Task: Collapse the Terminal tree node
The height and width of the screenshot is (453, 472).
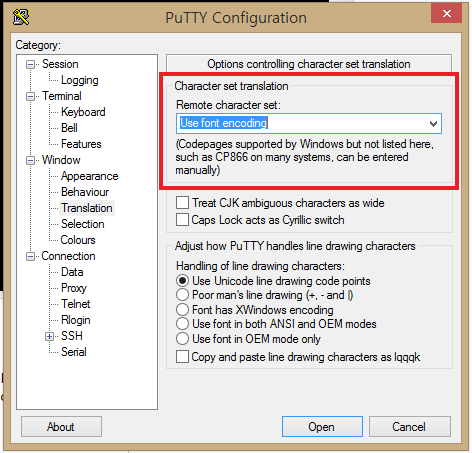Action: pos(30,96)
